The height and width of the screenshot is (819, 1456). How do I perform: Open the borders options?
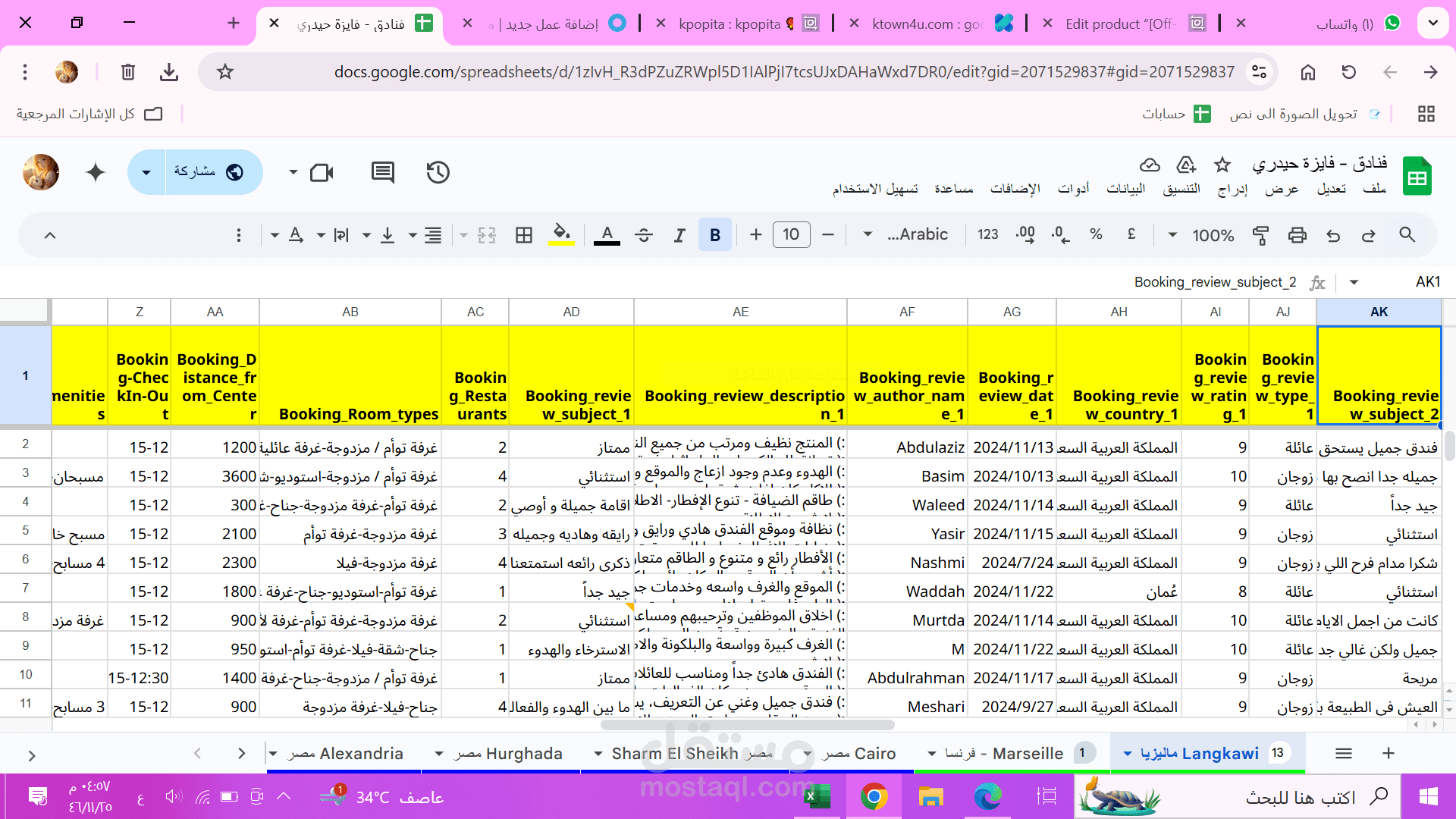pos(524,235)
